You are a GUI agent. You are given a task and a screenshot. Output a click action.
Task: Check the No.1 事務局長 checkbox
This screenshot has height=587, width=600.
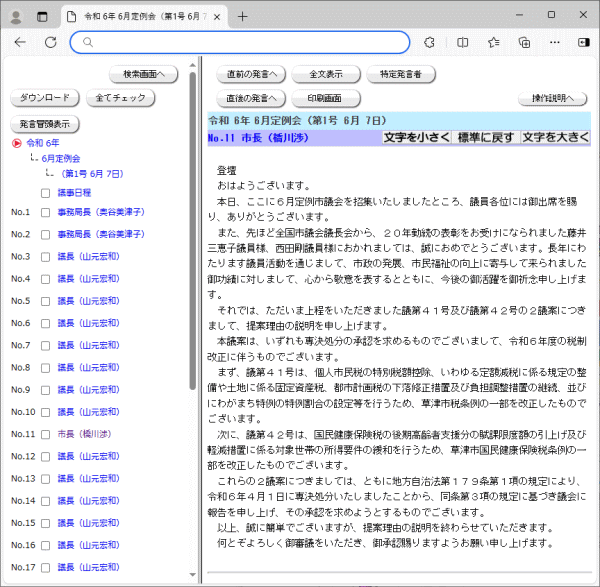coord(46,212)
